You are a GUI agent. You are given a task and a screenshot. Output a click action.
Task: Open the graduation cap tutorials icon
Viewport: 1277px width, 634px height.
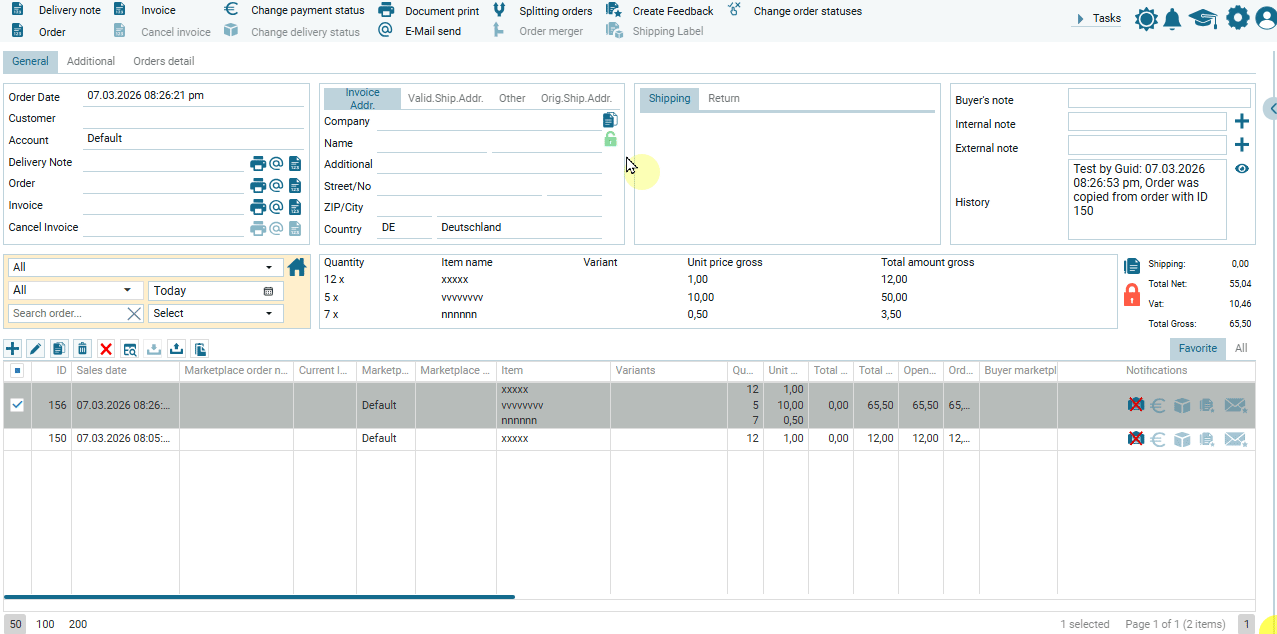tap(1202, 19)
